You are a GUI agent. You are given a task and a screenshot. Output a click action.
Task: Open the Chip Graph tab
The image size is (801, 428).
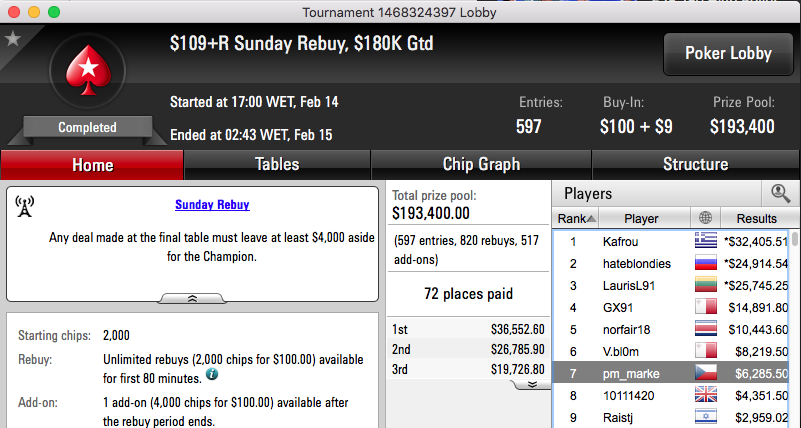481,164
